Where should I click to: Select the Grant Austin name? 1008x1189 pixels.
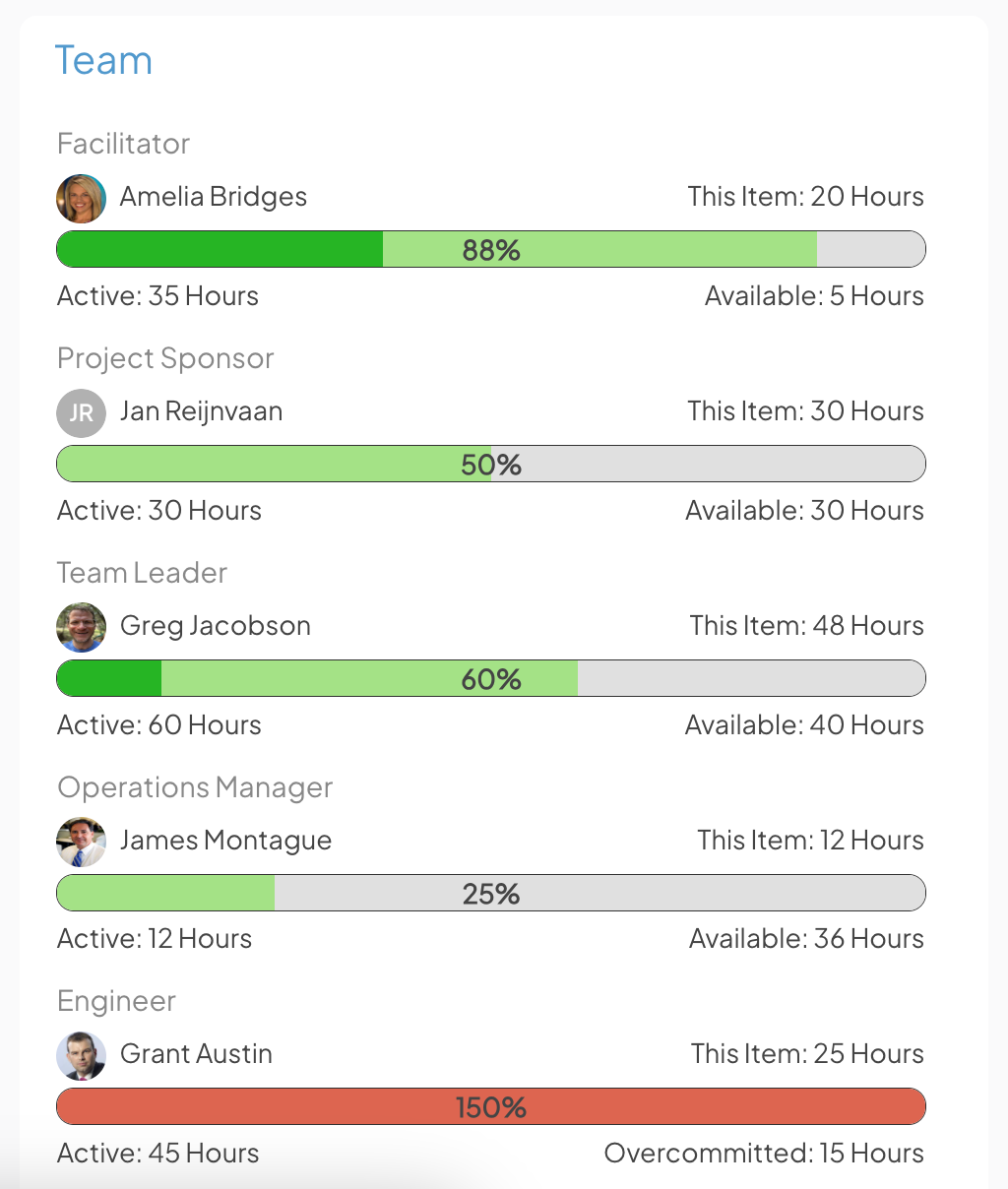196,1054
